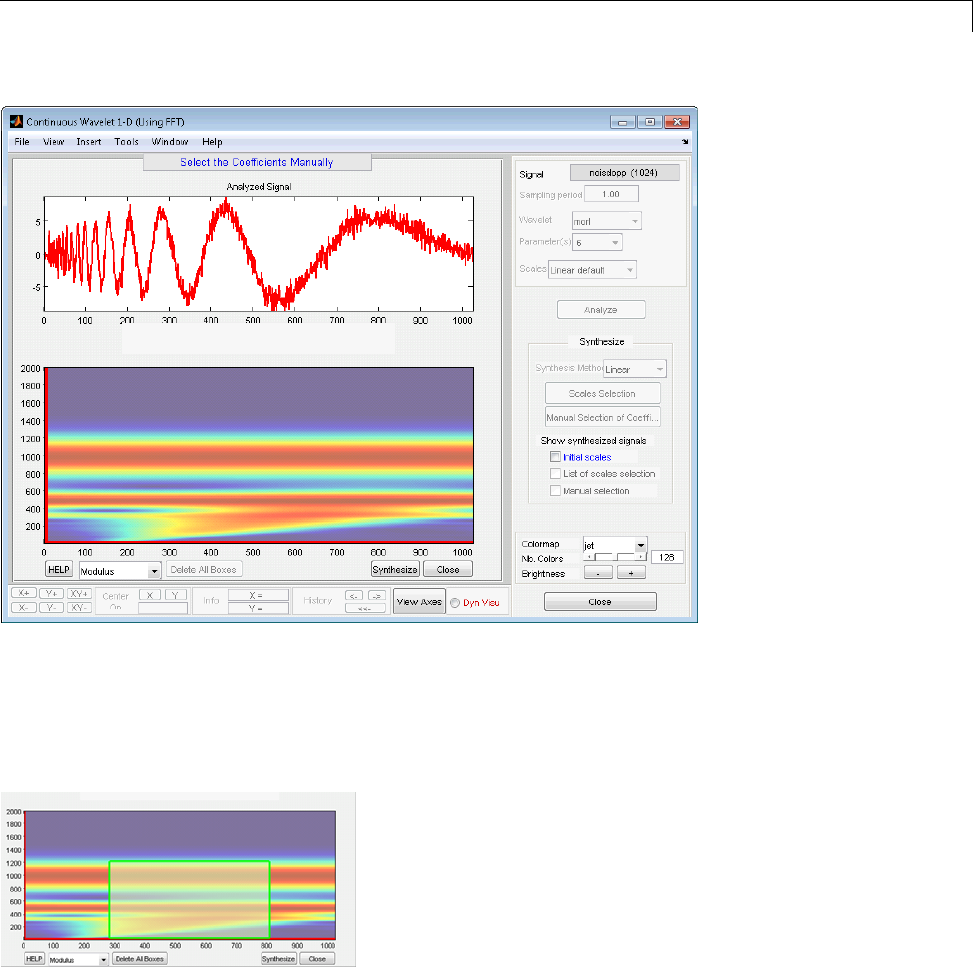Image resolution: width=973 pixels, height=967 pixels.
Task: Enable the Manual selection checkbox
Action: [x=555, y=490]
